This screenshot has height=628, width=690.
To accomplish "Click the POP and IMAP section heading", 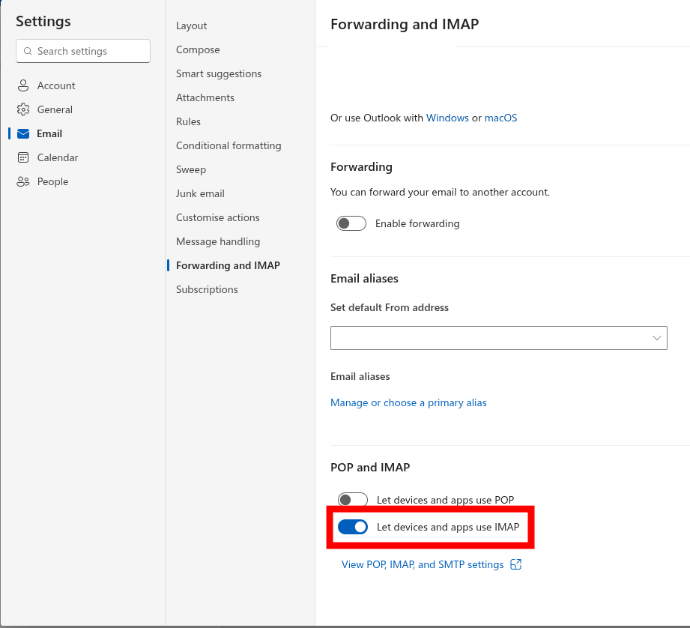I will pos(370,467).
